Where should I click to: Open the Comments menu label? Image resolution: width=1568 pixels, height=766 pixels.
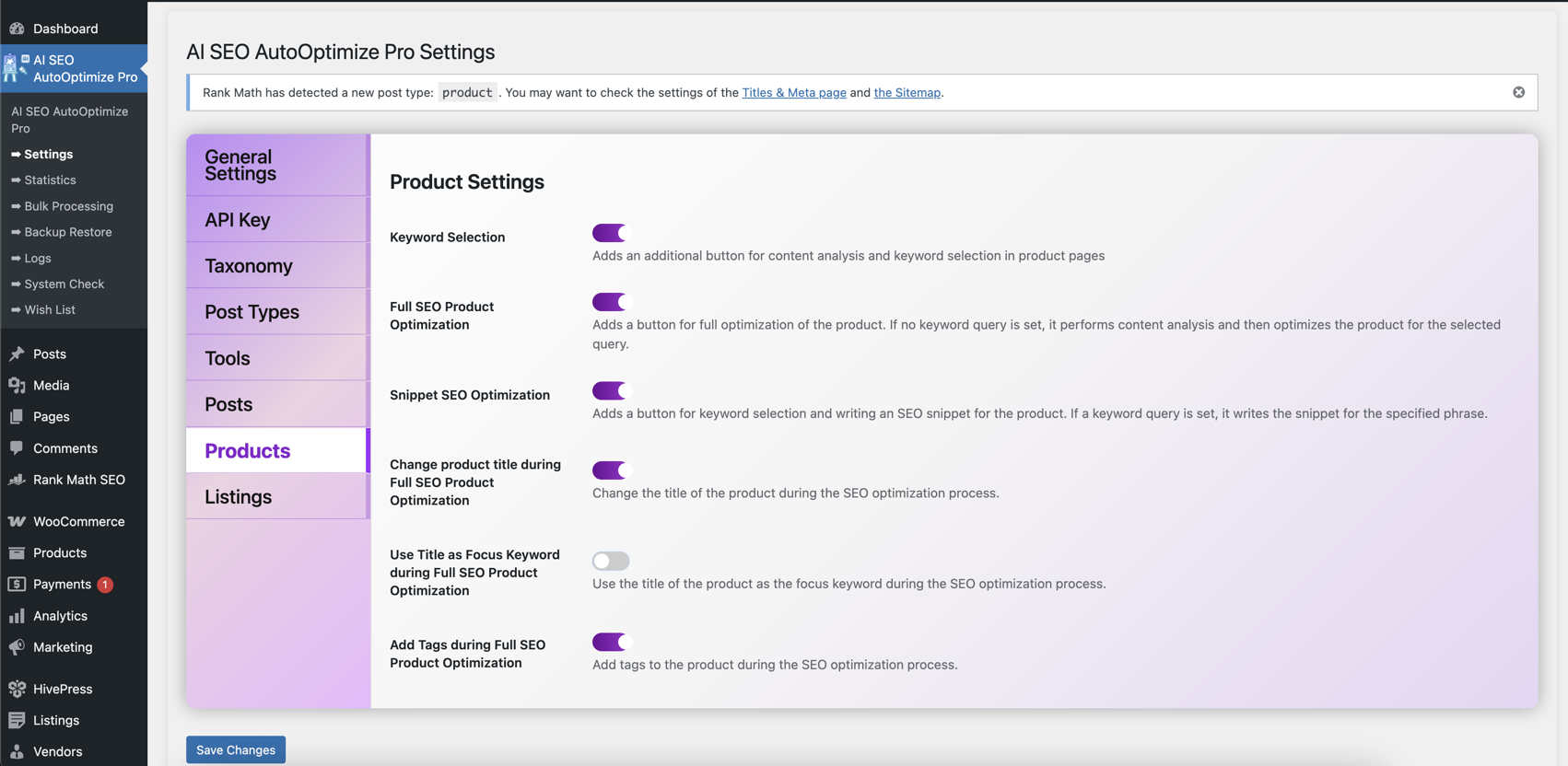(65, 447)
